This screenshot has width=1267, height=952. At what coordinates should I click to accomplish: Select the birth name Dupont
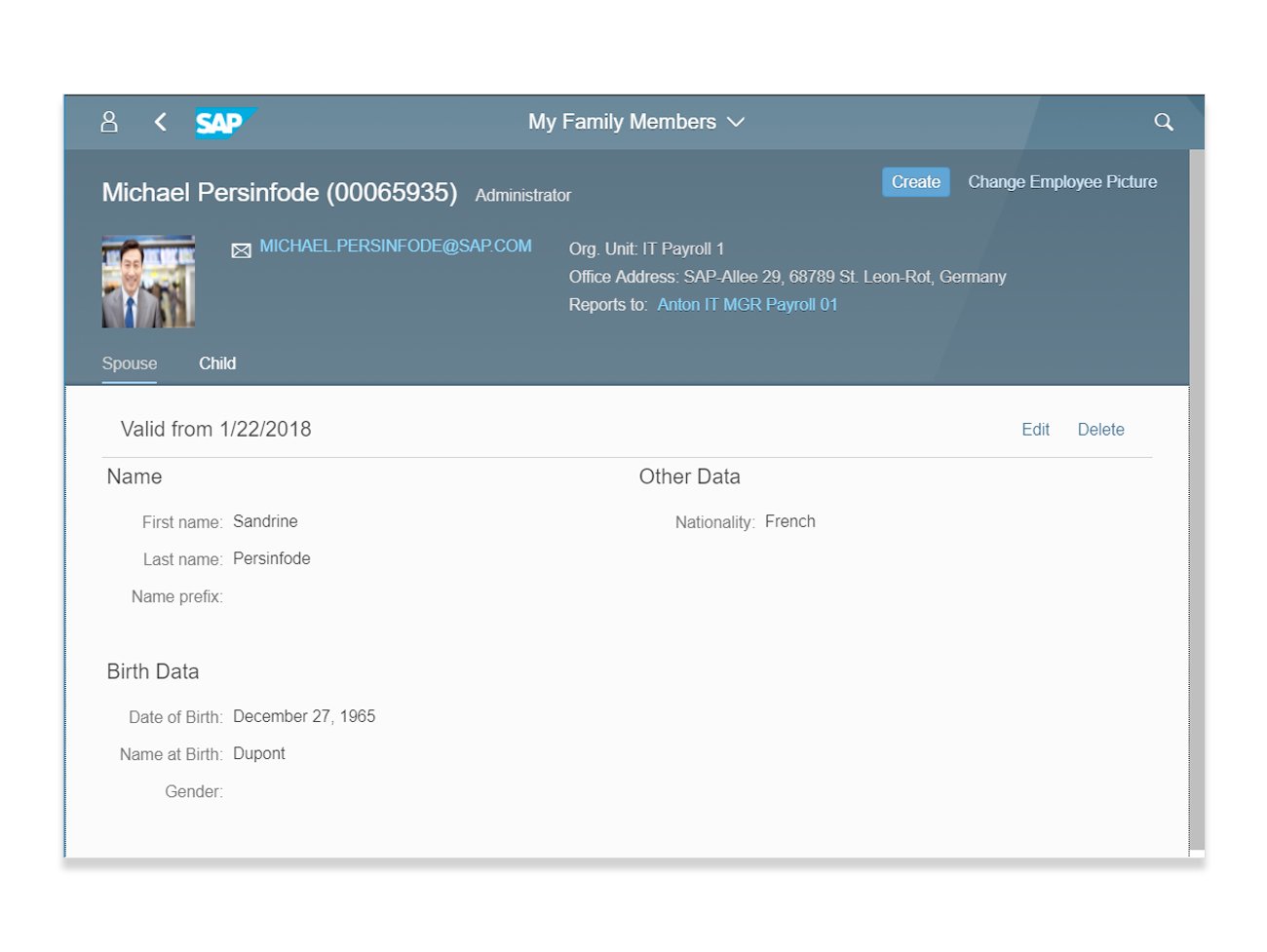[259, 753]
